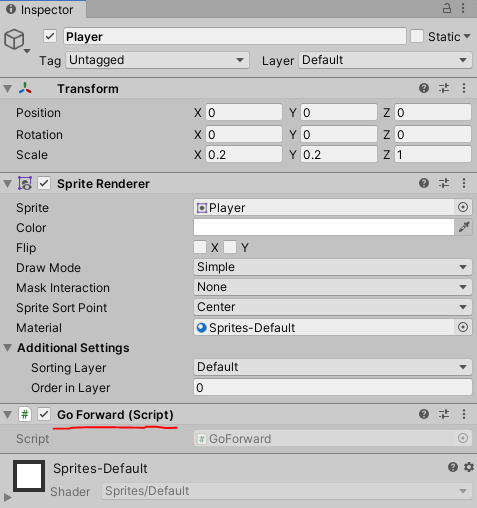Click the Sprites-Default material preview thumbnail
This screenshot has width=477, height=508.
(x=29, y=476)
